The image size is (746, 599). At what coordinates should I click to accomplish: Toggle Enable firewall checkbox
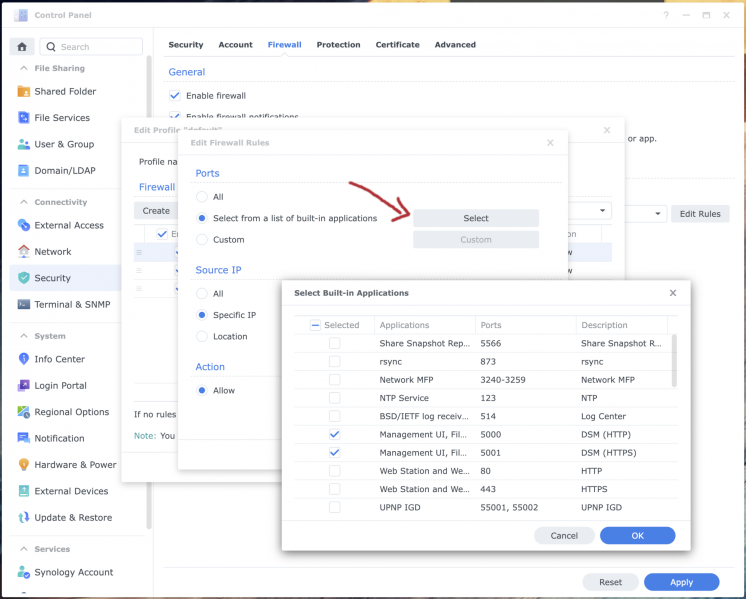[x=175, y=96]
